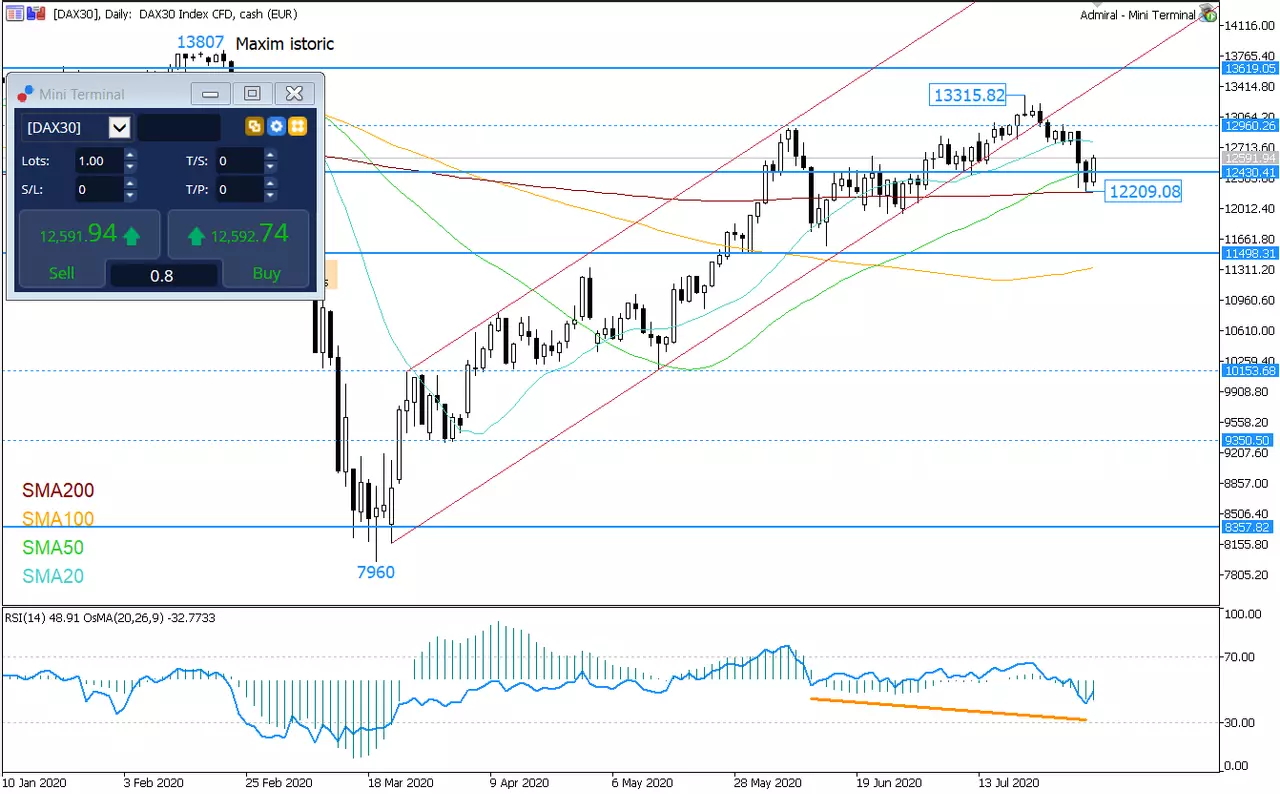Click the 'Maxim istoric' annotation text
Image resolution: width=1280 pixels, height=794 pixels.
click(285, 44)
